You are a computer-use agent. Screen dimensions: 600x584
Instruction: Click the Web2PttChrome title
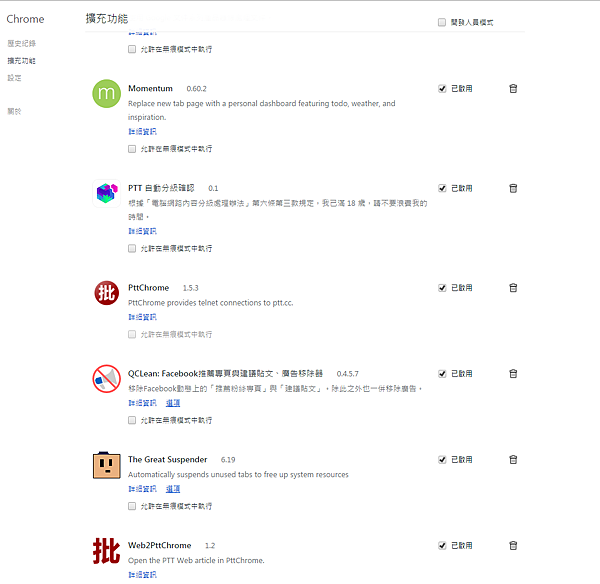[160, 545]
